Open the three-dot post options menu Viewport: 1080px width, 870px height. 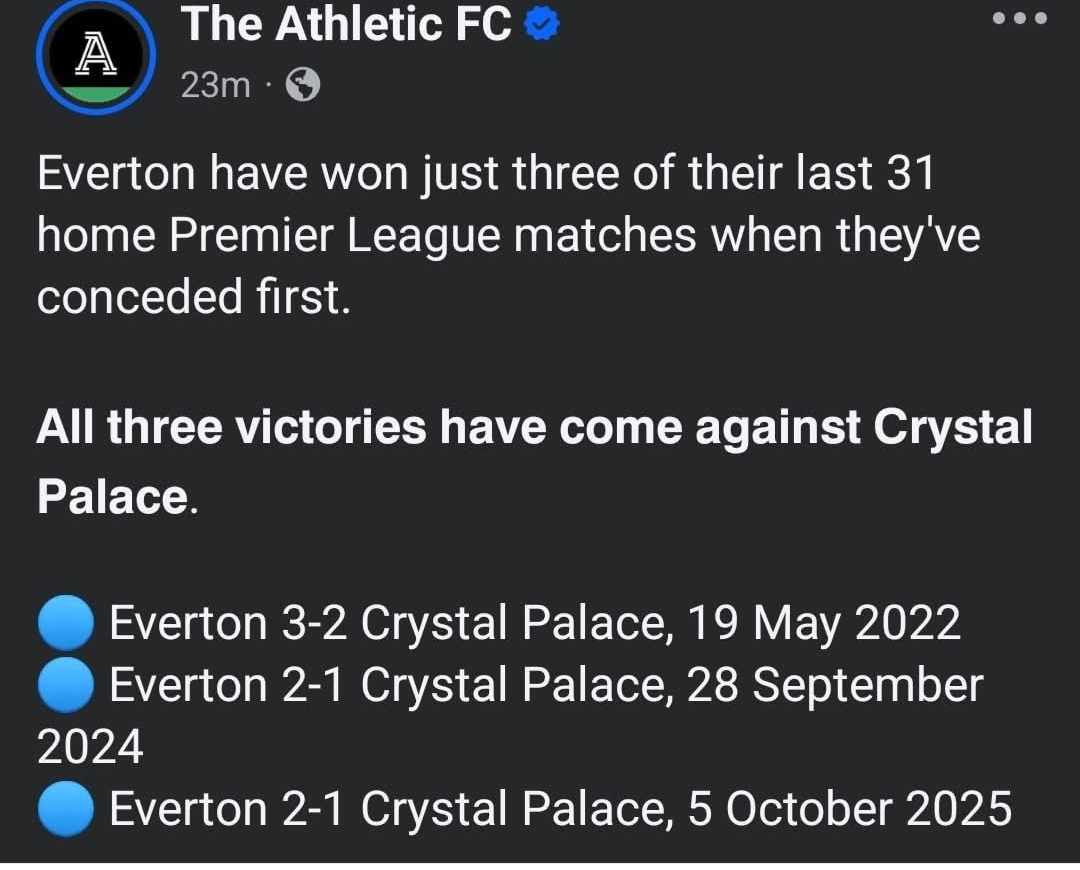1018,19
